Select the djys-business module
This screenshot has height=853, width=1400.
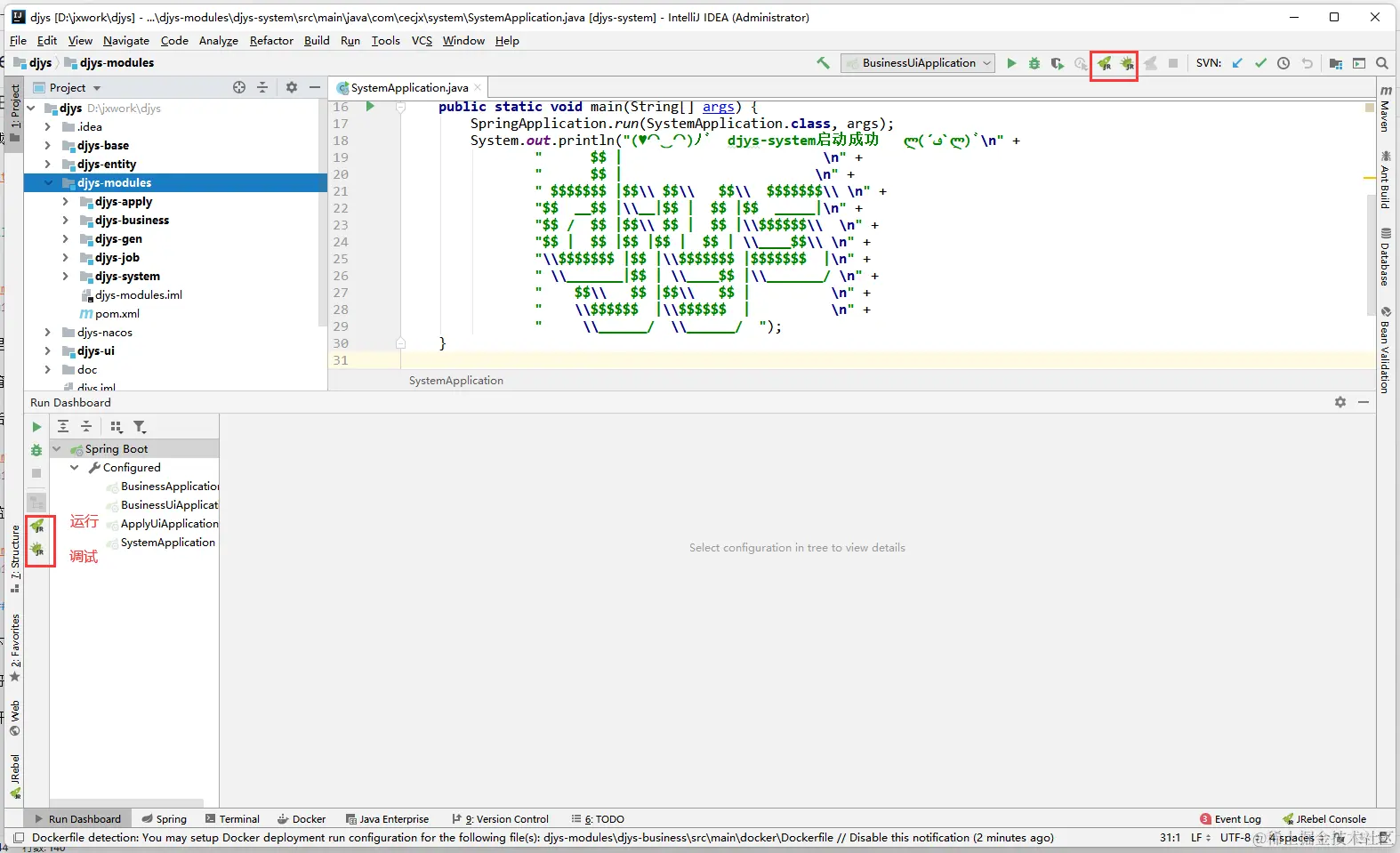coord(132,221)
